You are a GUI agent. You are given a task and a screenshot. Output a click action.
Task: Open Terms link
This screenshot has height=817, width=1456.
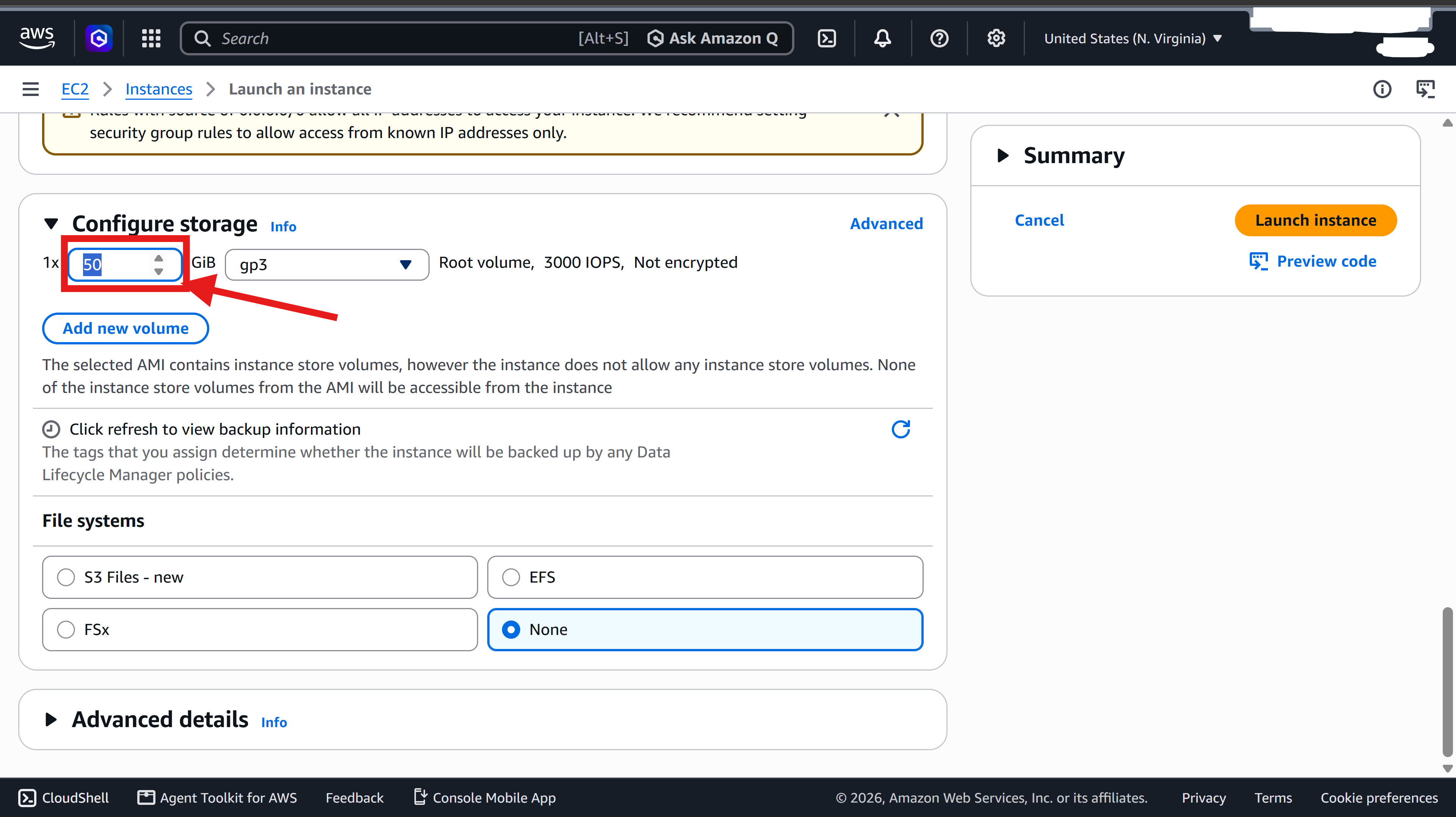(1273, 797)
